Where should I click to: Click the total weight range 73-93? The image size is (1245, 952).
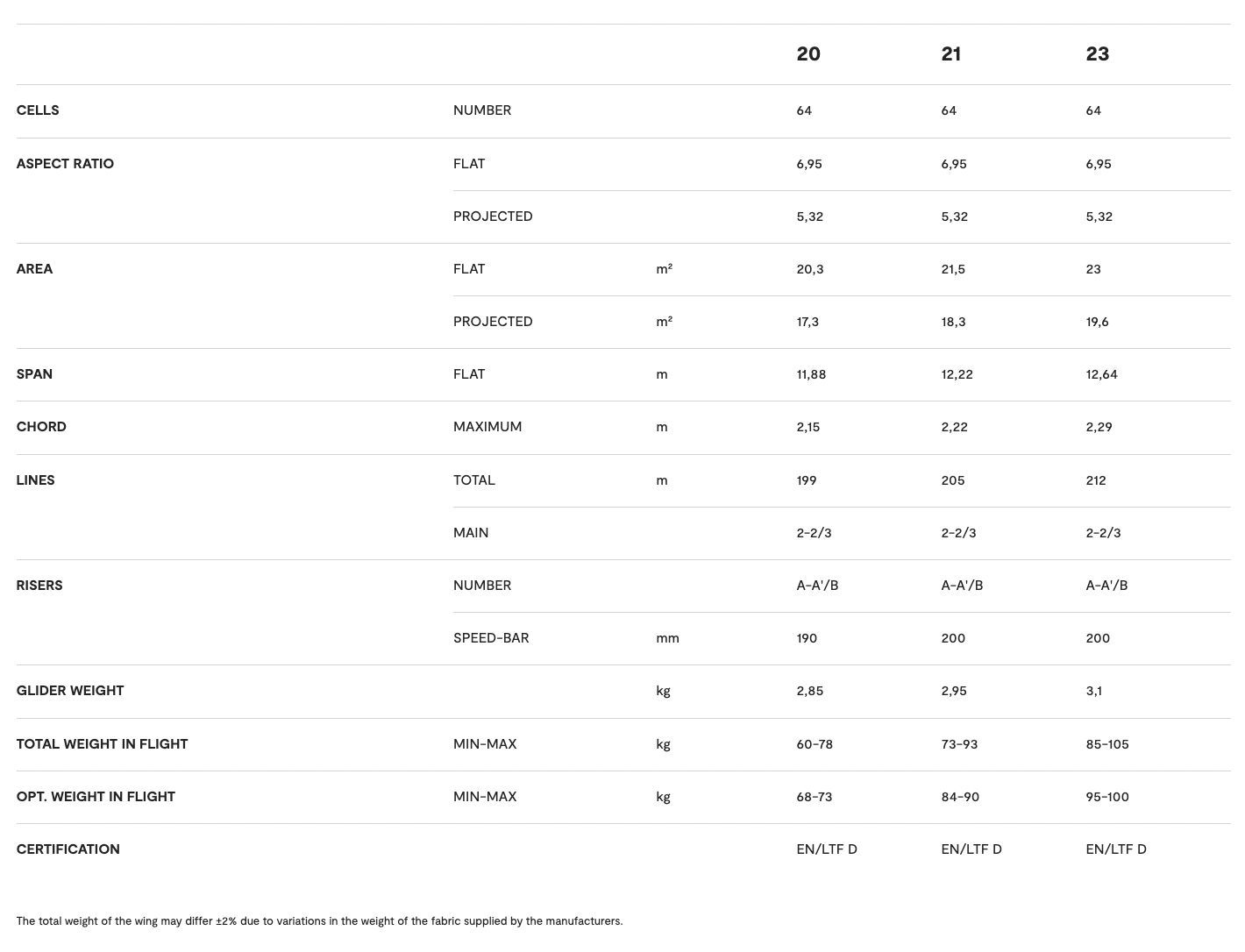click(x=959, y=744)
